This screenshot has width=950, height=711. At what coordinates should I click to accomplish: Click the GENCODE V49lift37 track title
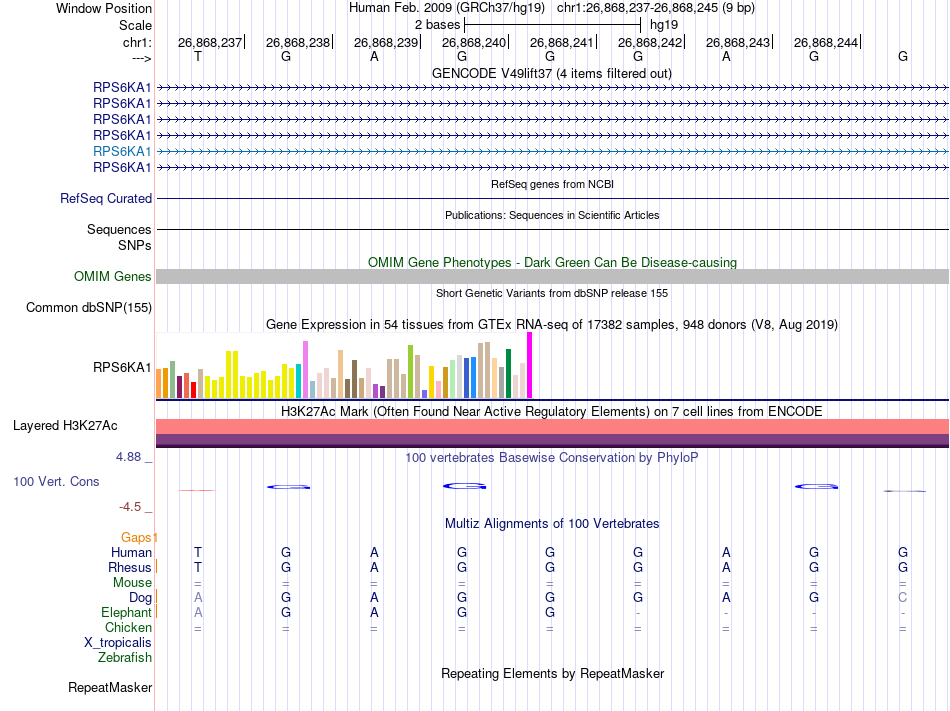(551, 73)
